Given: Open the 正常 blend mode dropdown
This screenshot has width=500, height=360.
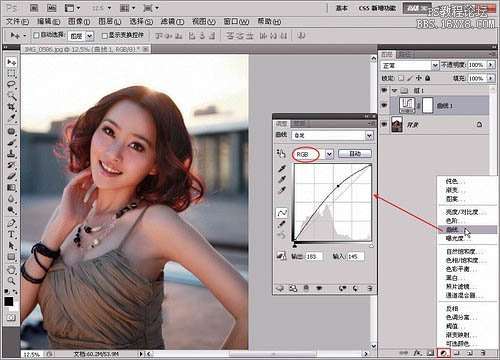Looking at the screenshot, I should [435, 65].
